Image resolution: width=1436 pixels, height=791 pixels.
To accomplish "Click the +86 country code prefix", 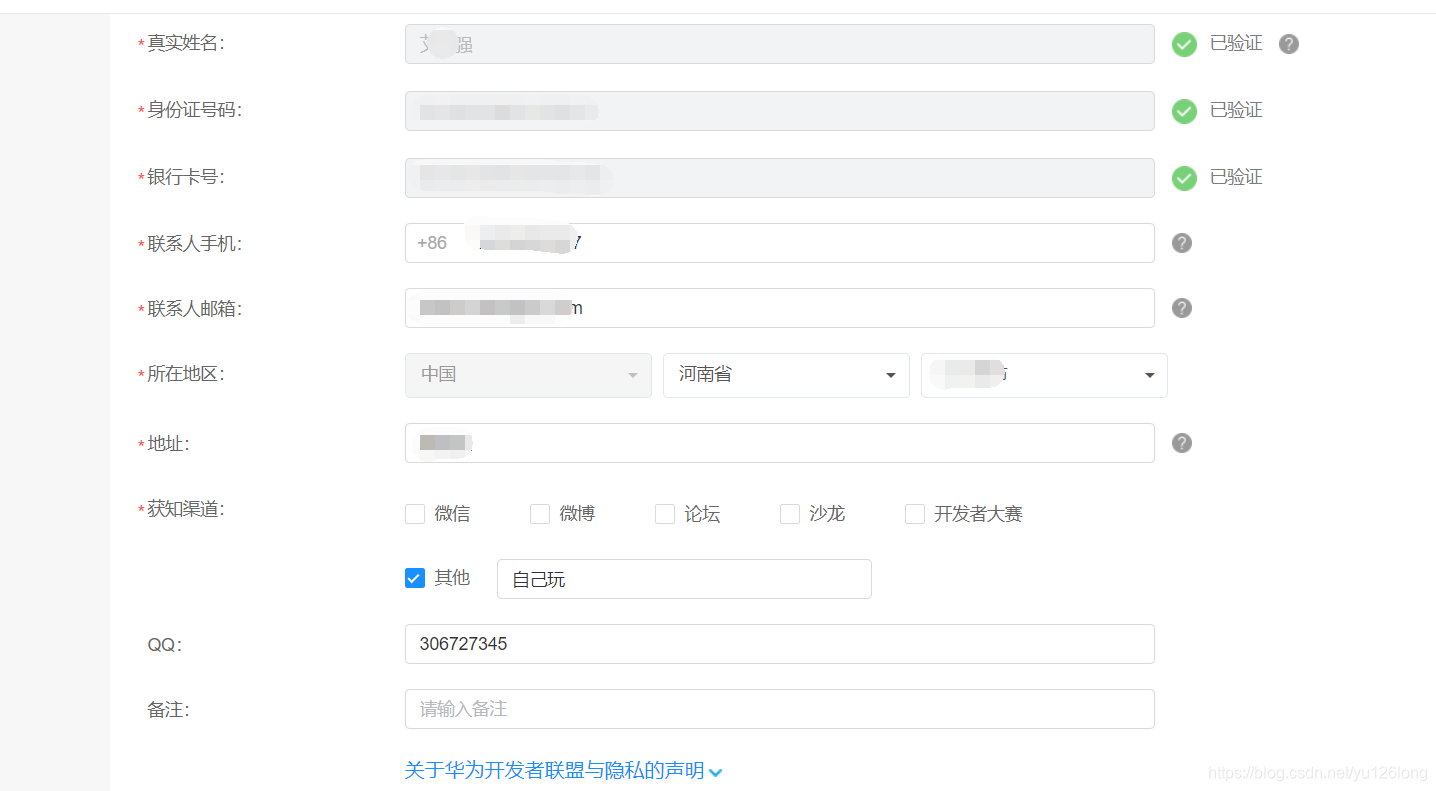I will 432,243.
